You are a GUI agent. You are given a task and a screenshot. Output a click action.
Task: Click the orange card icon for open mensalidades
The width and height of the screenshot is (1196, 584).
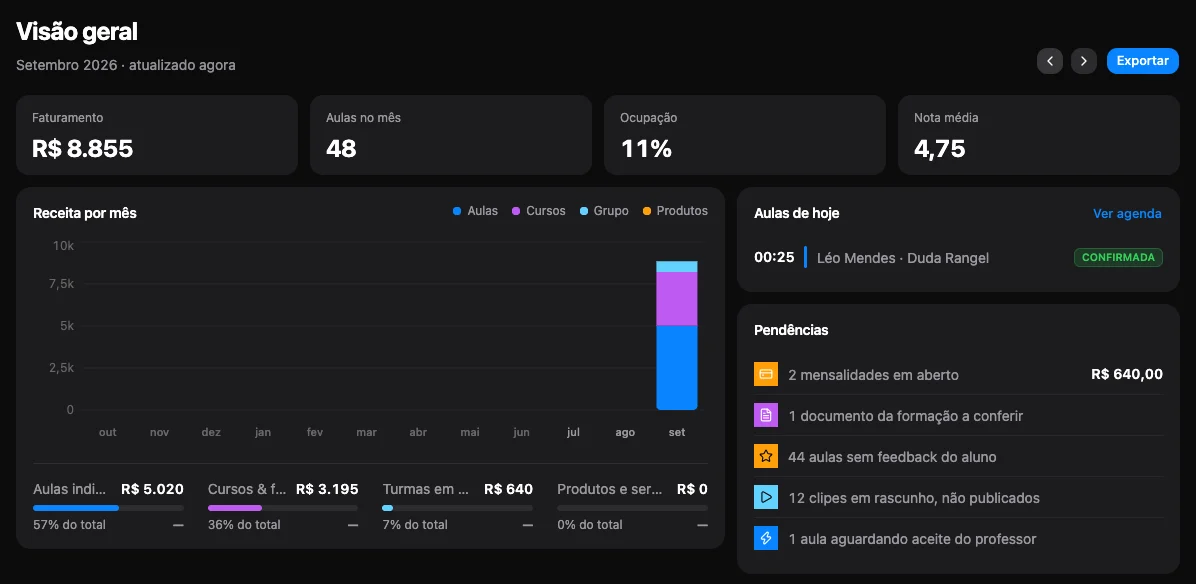coord(766,374)
